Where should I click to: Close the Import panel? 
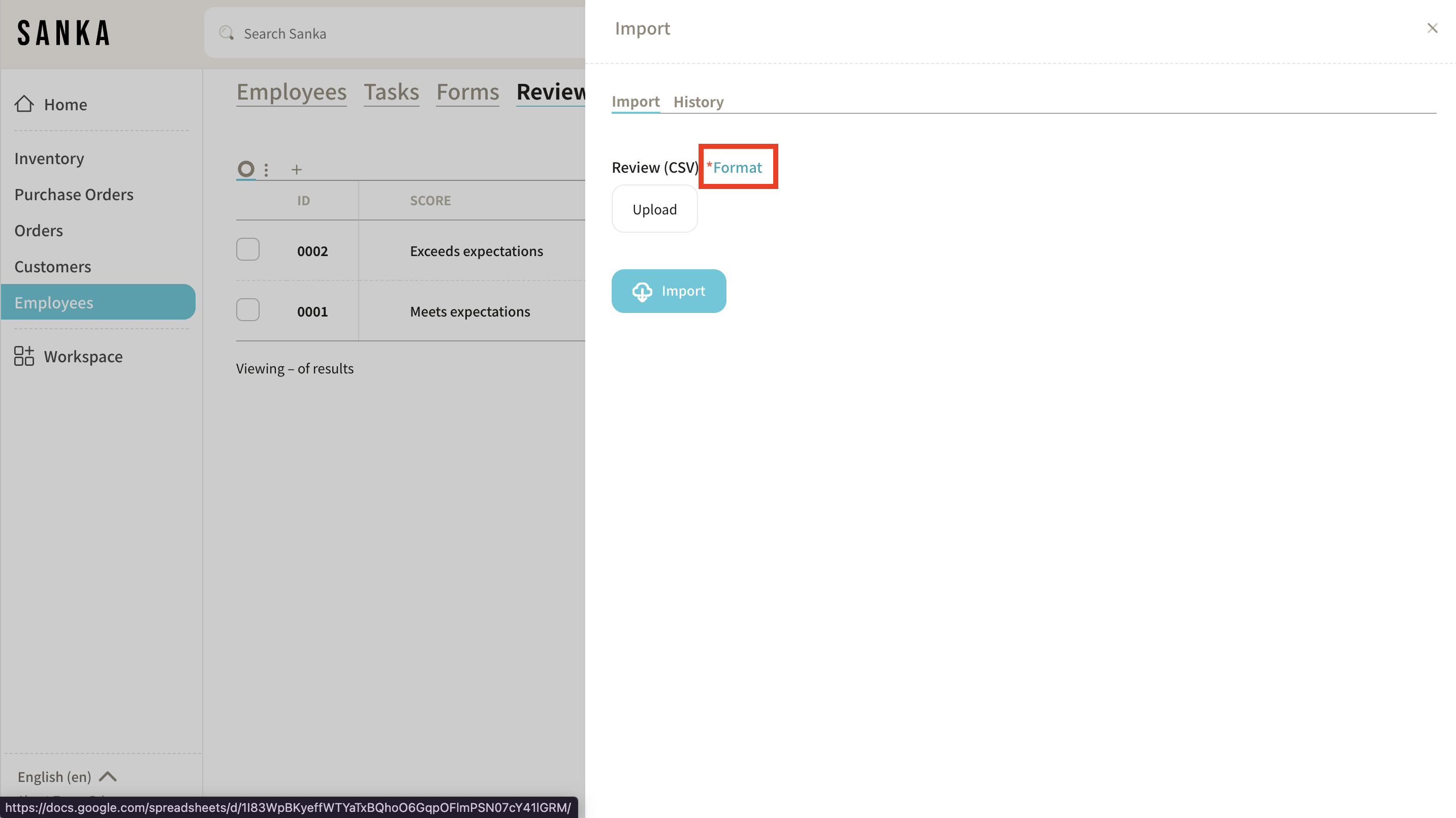pos(1432,28)
